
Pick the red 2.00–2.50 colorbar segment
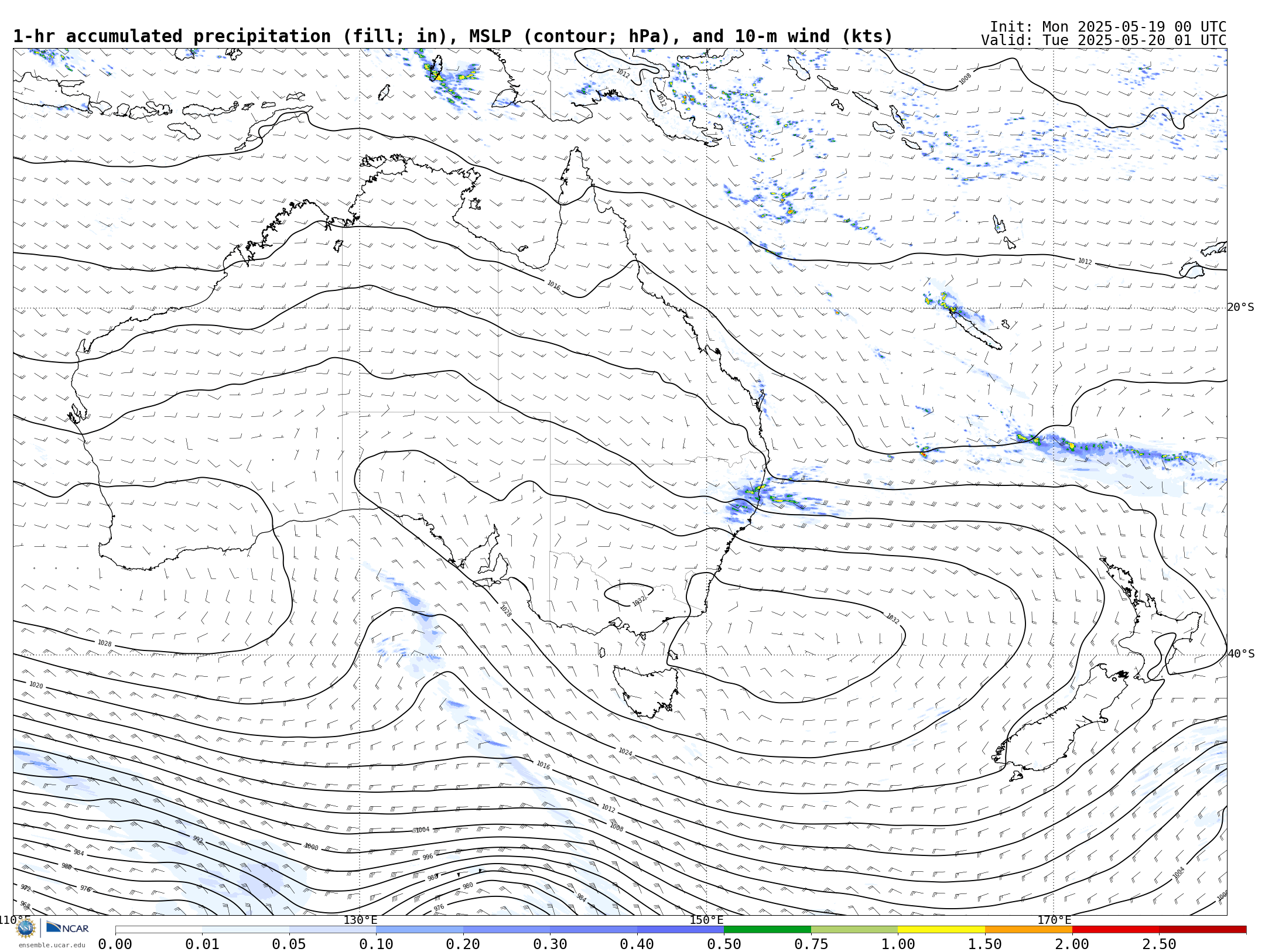1116,930
